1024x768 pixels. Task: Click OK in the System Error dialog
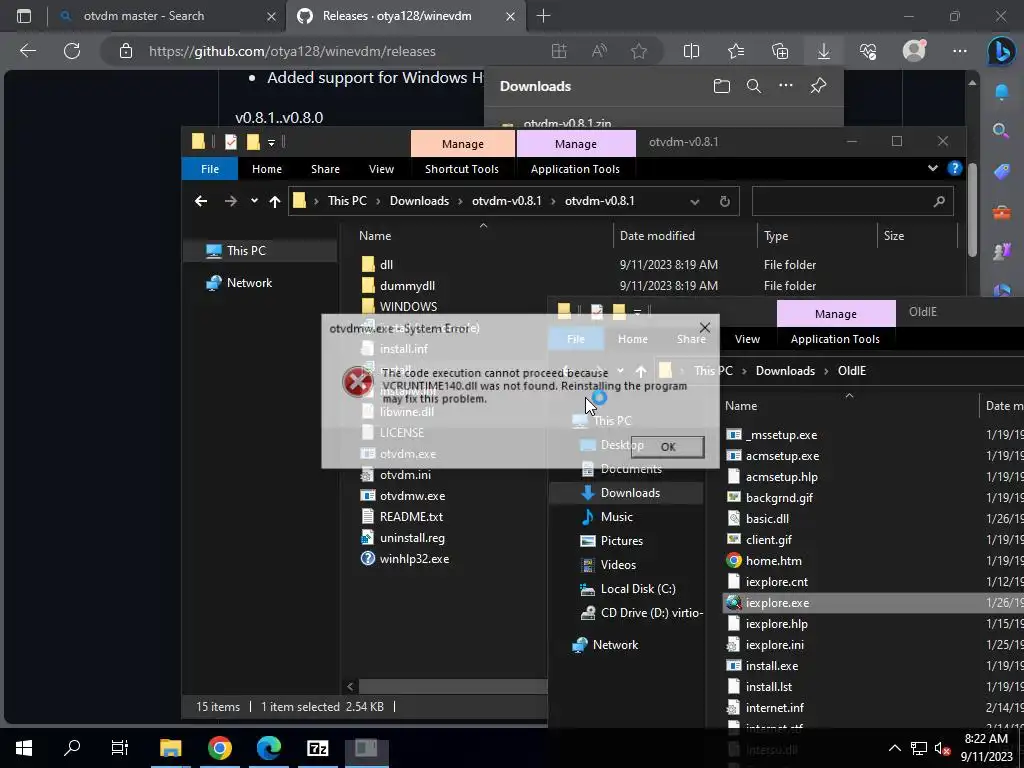coord(667,447)
